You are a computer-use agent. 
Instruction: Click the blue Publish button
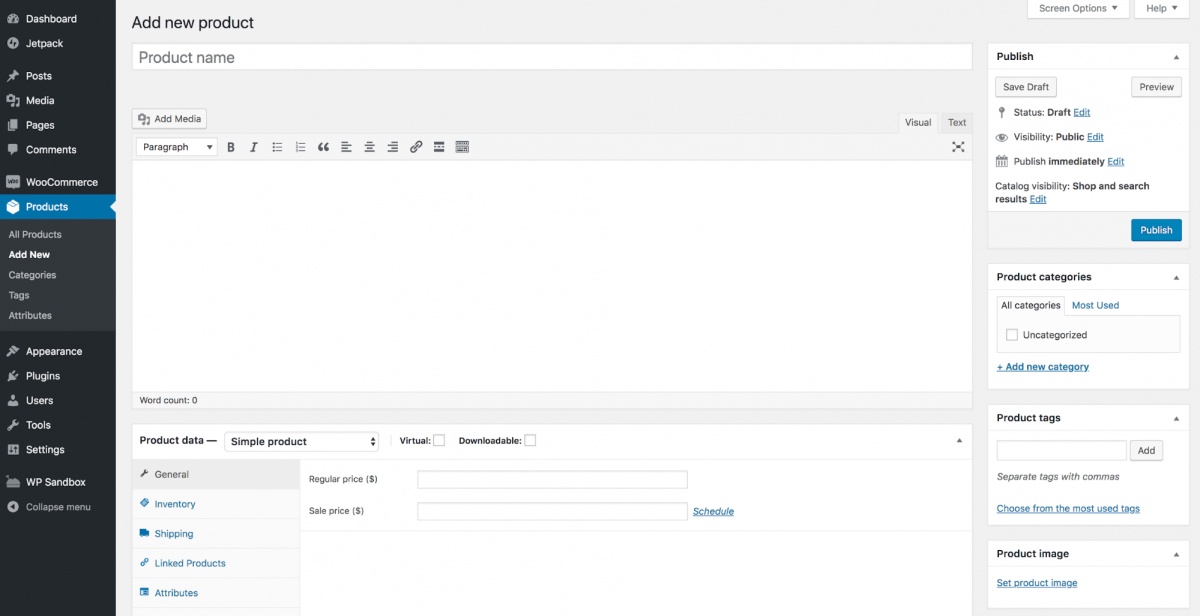pos(1156,230)
